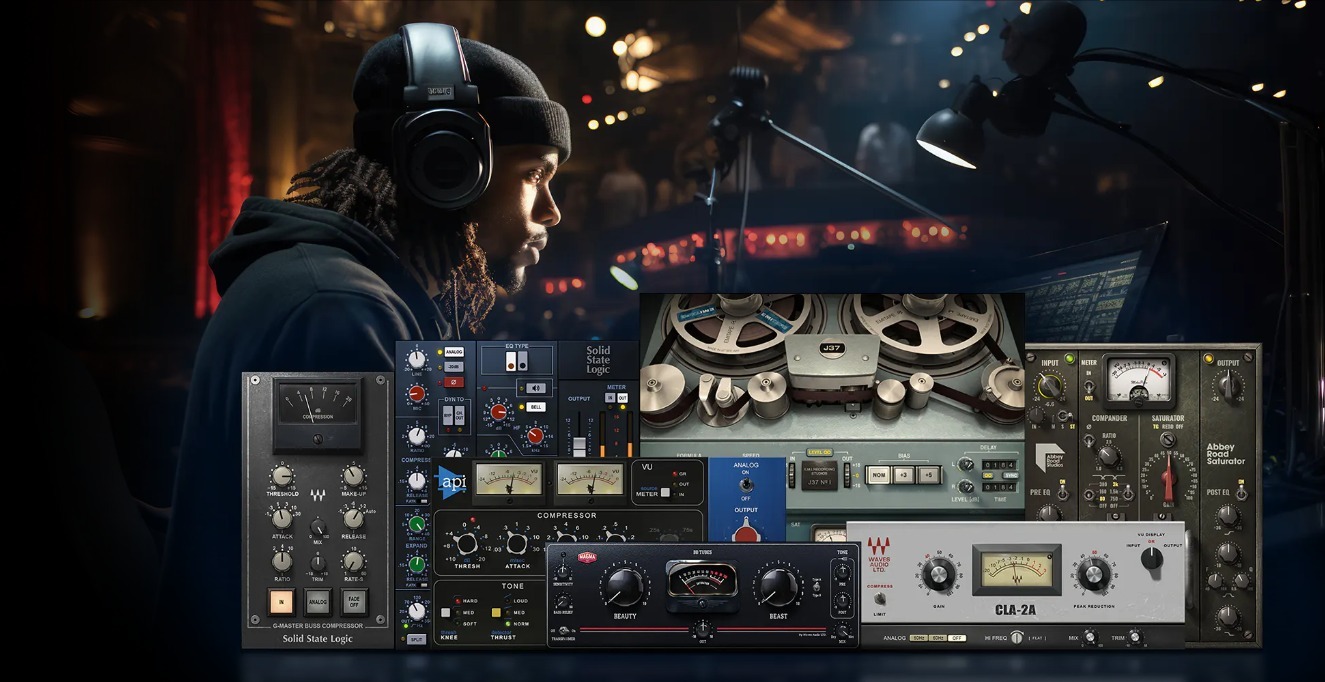Click the speaker icon button on SSL channel EQ
The width and height of the screenshot is (1325, 682).
(535, 388)
